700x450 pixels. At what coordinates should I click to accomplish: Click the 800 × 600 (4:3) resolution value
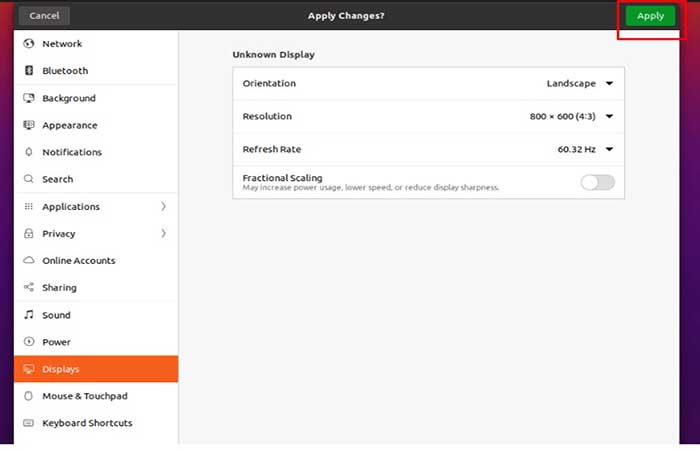pyautogui.click(x=562, y=117)
